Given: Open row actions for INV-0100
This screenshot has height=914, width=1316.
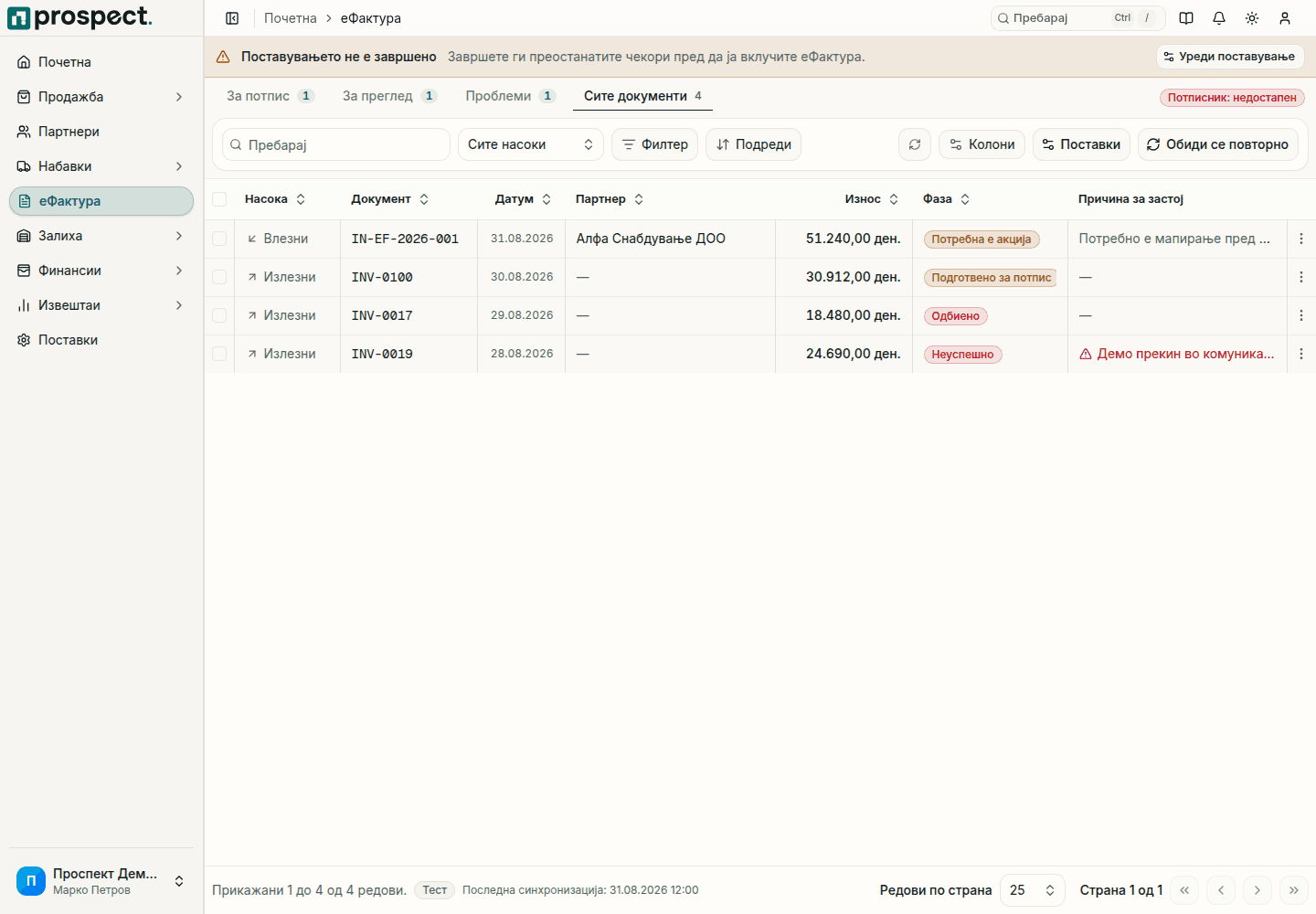Looking at the screenshot, I should point(1301,277).
